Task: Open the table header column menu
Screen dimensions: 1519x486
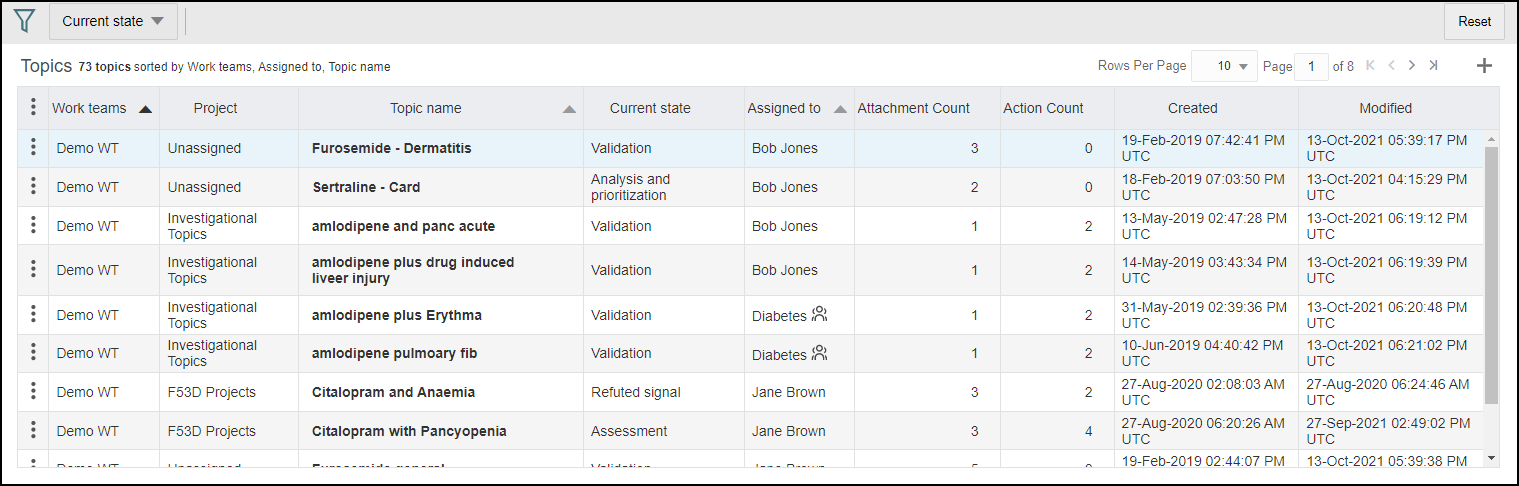Action: (x=33, y=108)
